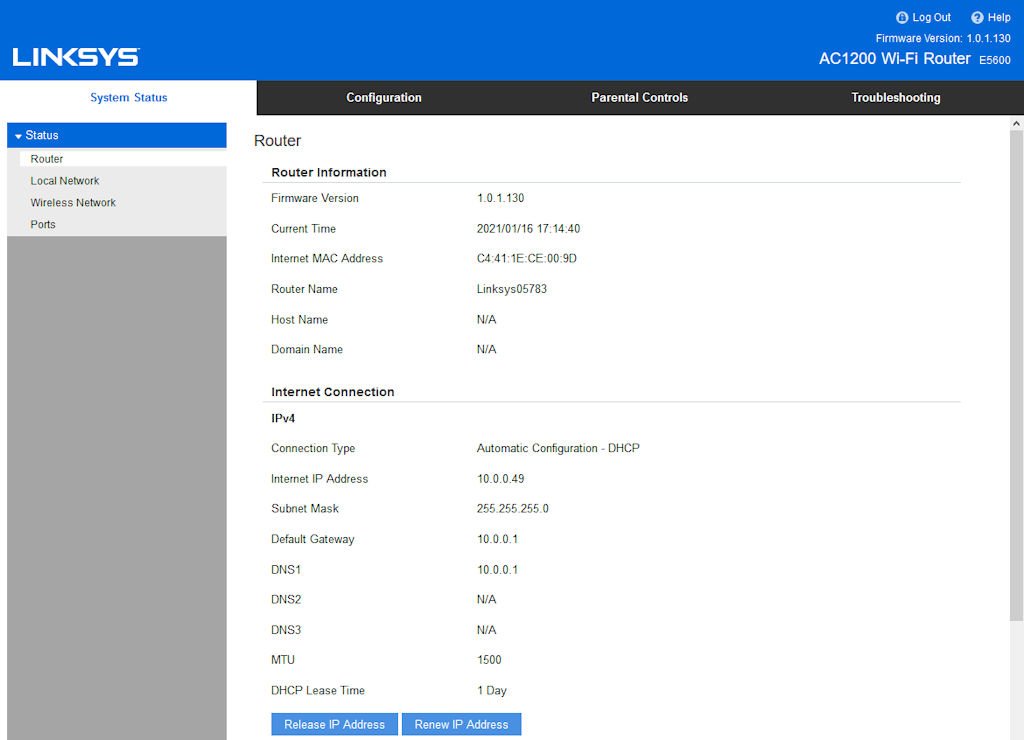Screen dimensions: 1024x740
Task: Click Renew IP Address button
Action: (461, 724)
